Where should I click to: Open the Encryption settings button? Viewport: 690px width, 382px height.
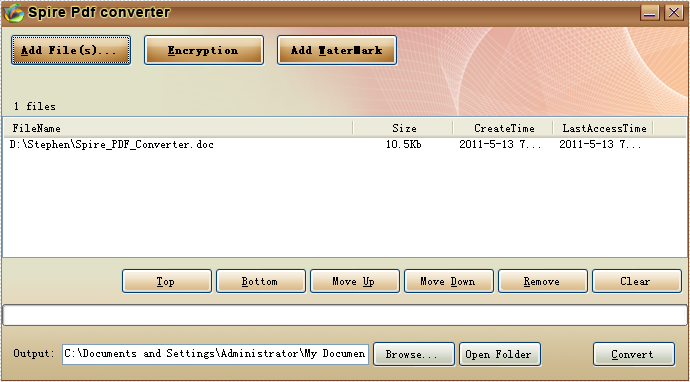coord(204,50)
